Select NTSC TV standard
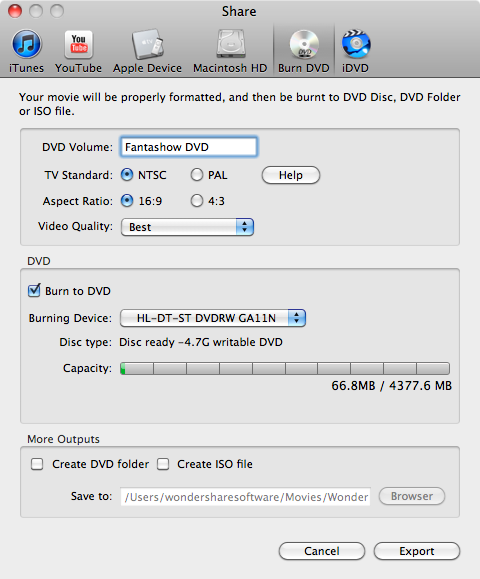The width and height of the screenshot is (480, 579). (x=127, y=175)
